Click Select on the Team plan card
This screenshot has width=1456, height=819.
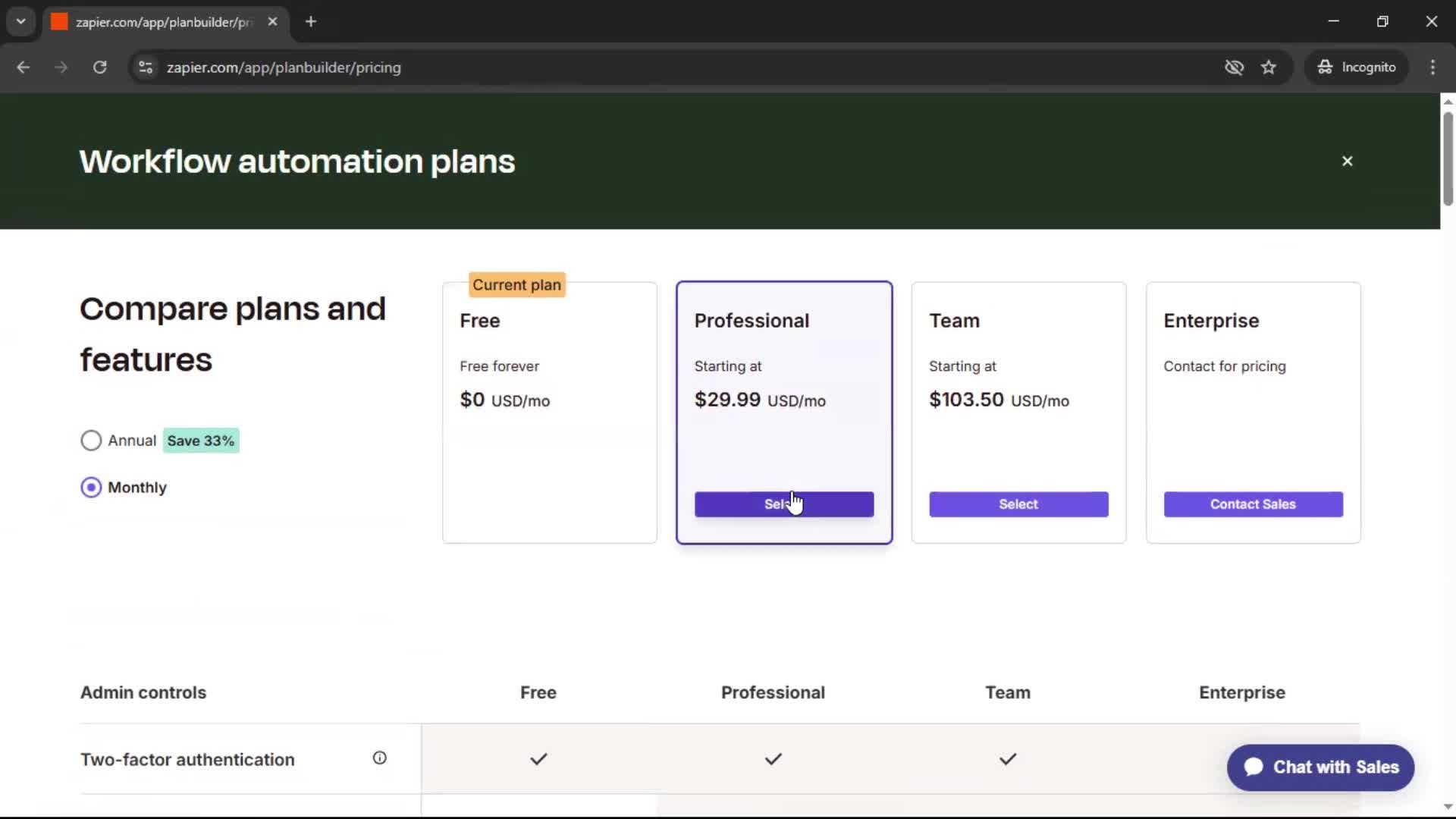(x=1018, y=504)
